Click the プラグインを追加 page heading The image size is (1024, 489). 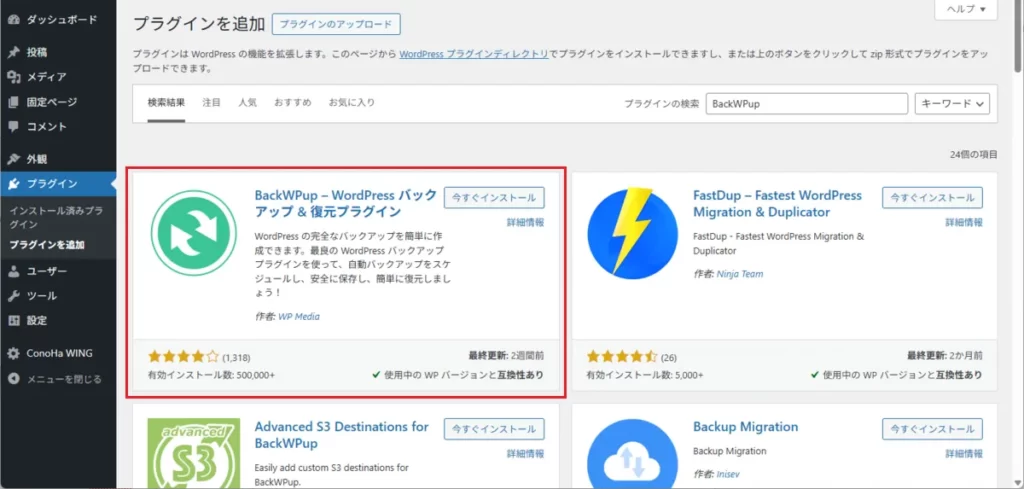pos(199,24)
